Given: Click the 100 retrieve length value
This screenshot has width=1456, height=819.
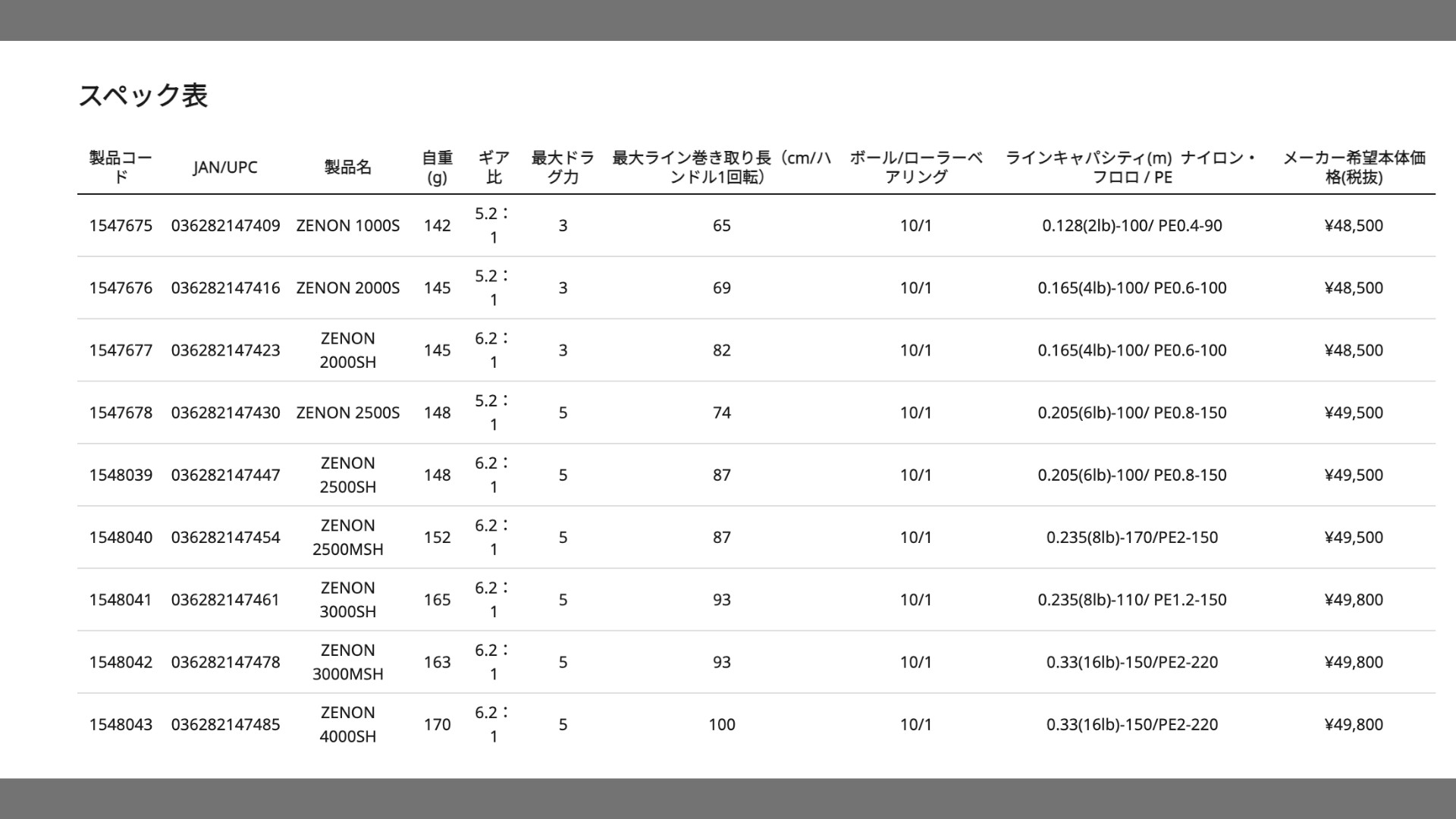Looking at the screenshot, I should point(721,724).
